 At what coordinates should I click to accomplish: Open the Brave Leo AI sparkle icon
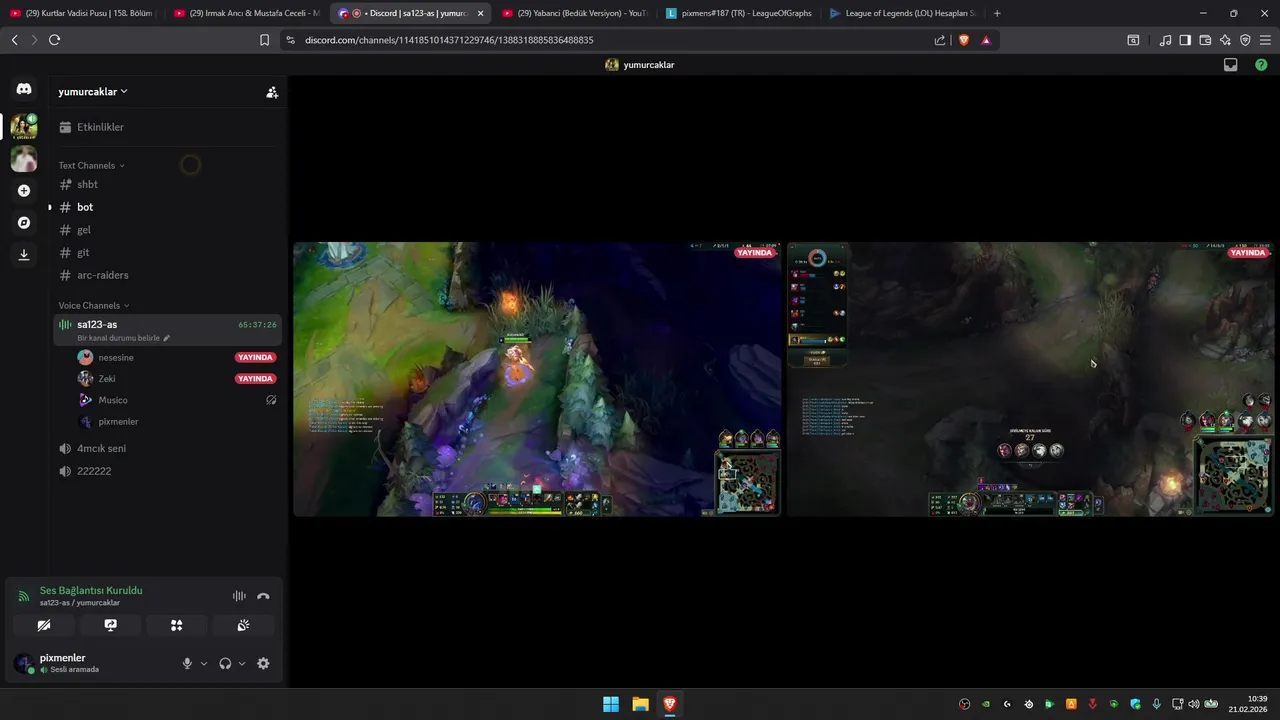pyautogui.click(x=1225, y=40)
